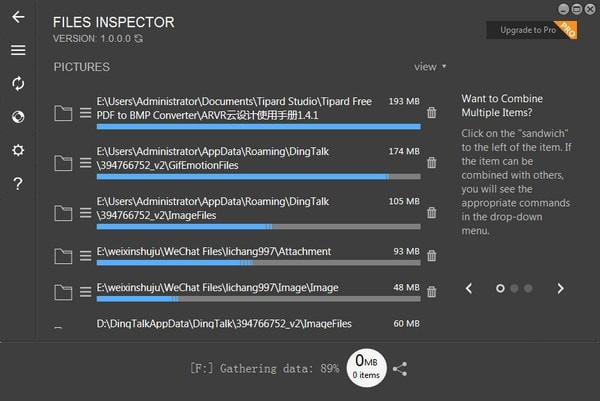
Task: Go to next tip with right arrow
Action: pyautogui.click(x=560, y=288)
